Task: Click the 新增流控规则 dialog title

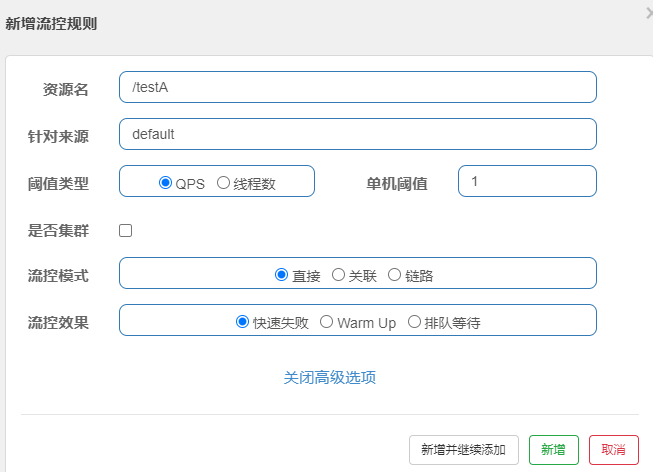Action: click(51, 24)
